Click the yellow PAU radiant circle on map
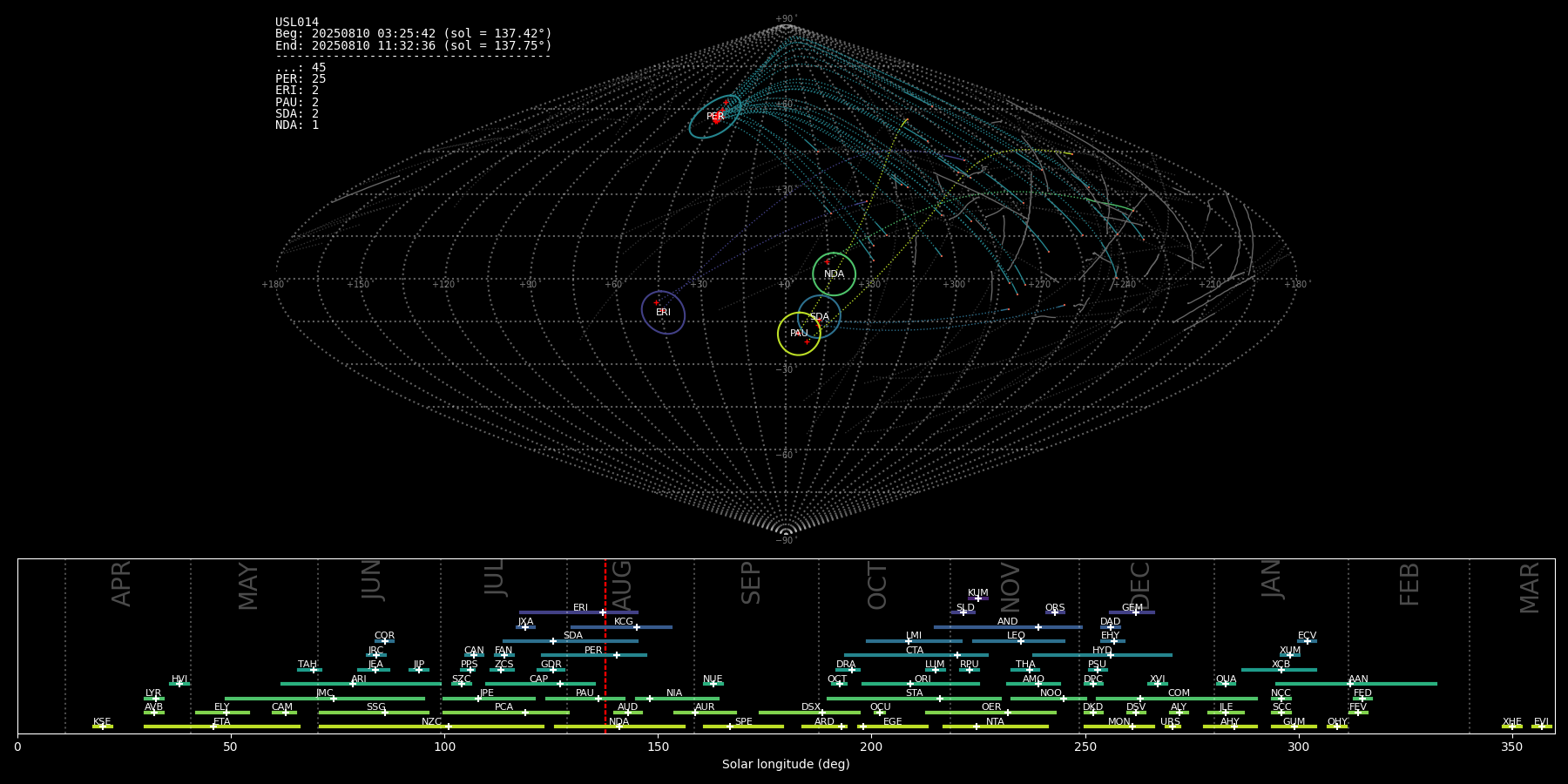Image resolution: width=1568 pixels, height=784 pixels. point(799,334)
